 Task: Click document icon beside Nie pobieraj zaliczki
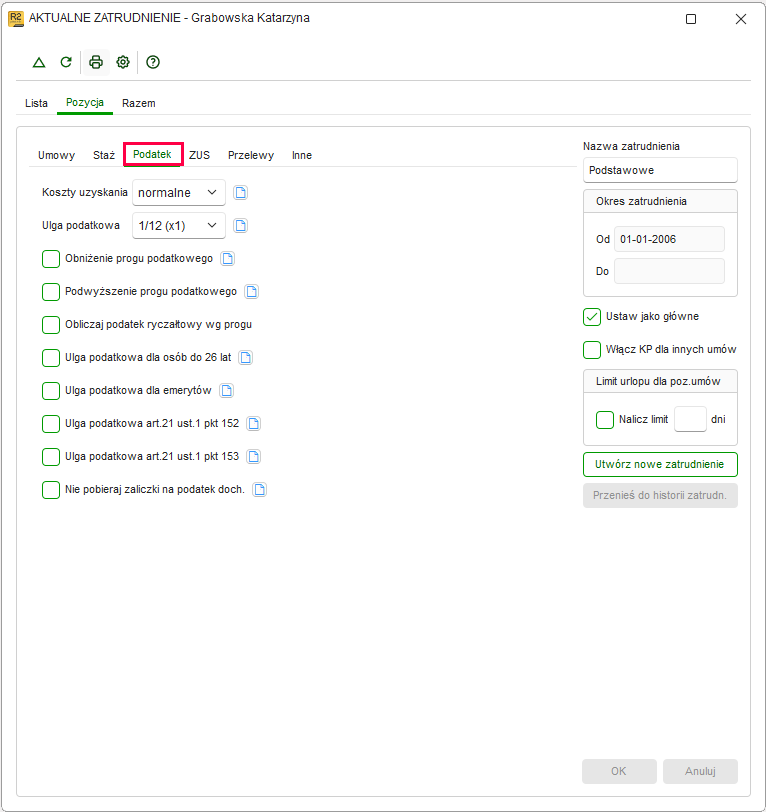259,489
